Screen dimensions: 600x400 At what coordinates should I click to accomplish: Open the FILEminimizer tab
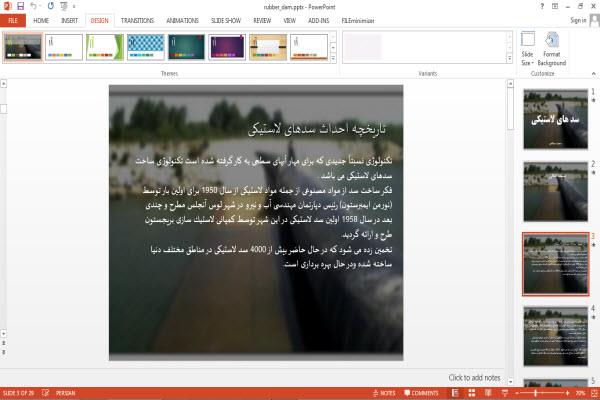click(358, 21)
